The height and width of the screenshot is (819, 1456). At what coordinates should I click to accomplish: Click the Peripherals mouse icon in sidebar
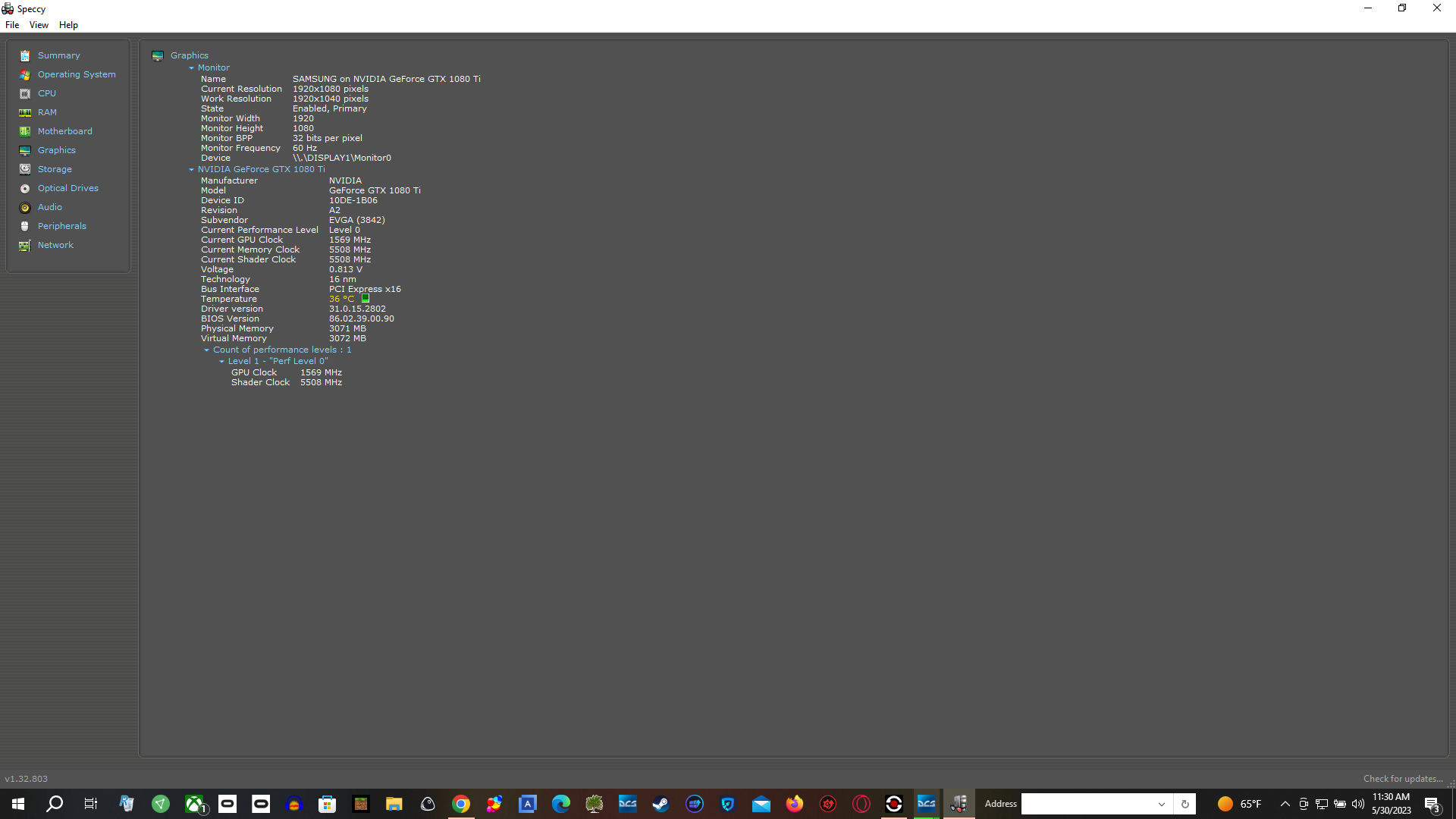tap(25, 226)
